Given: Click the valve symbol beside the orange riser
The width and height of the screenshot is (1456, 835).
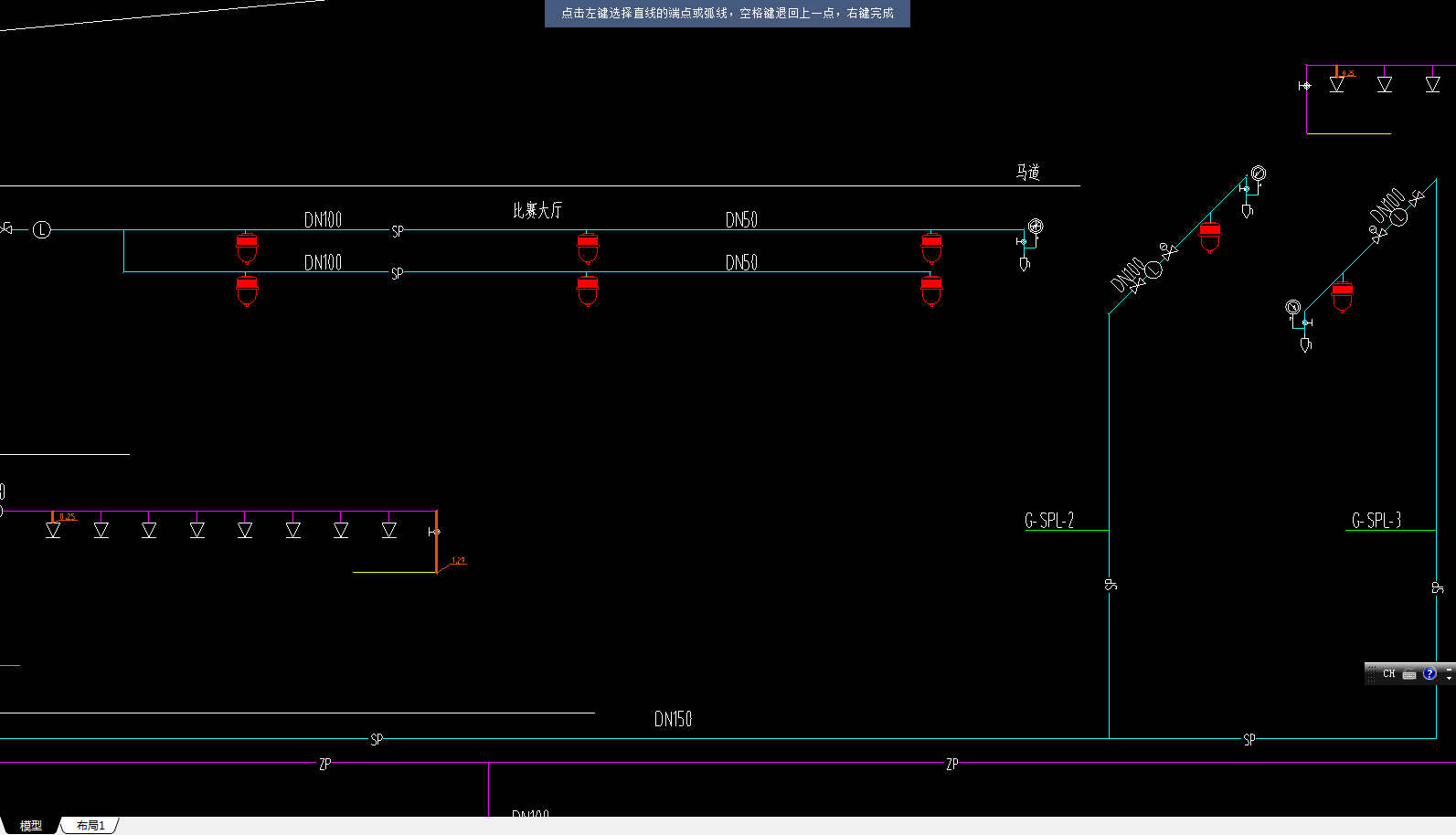Looking at the screenshot, I should coord(433,532).
